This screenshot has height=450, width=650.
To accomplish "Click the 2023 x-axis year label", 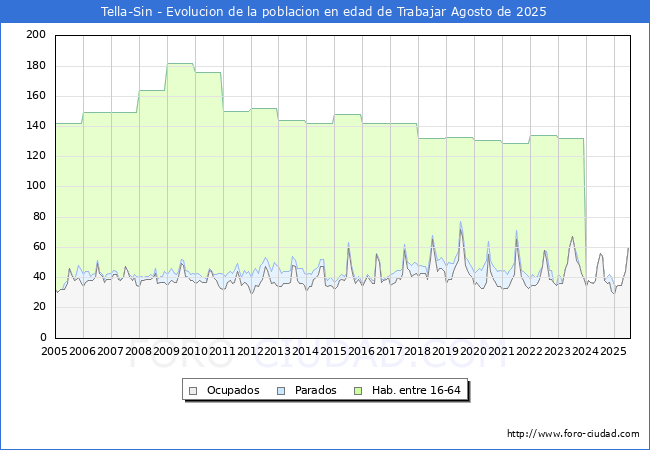I will pyautogui.click(x=557, y=351).
